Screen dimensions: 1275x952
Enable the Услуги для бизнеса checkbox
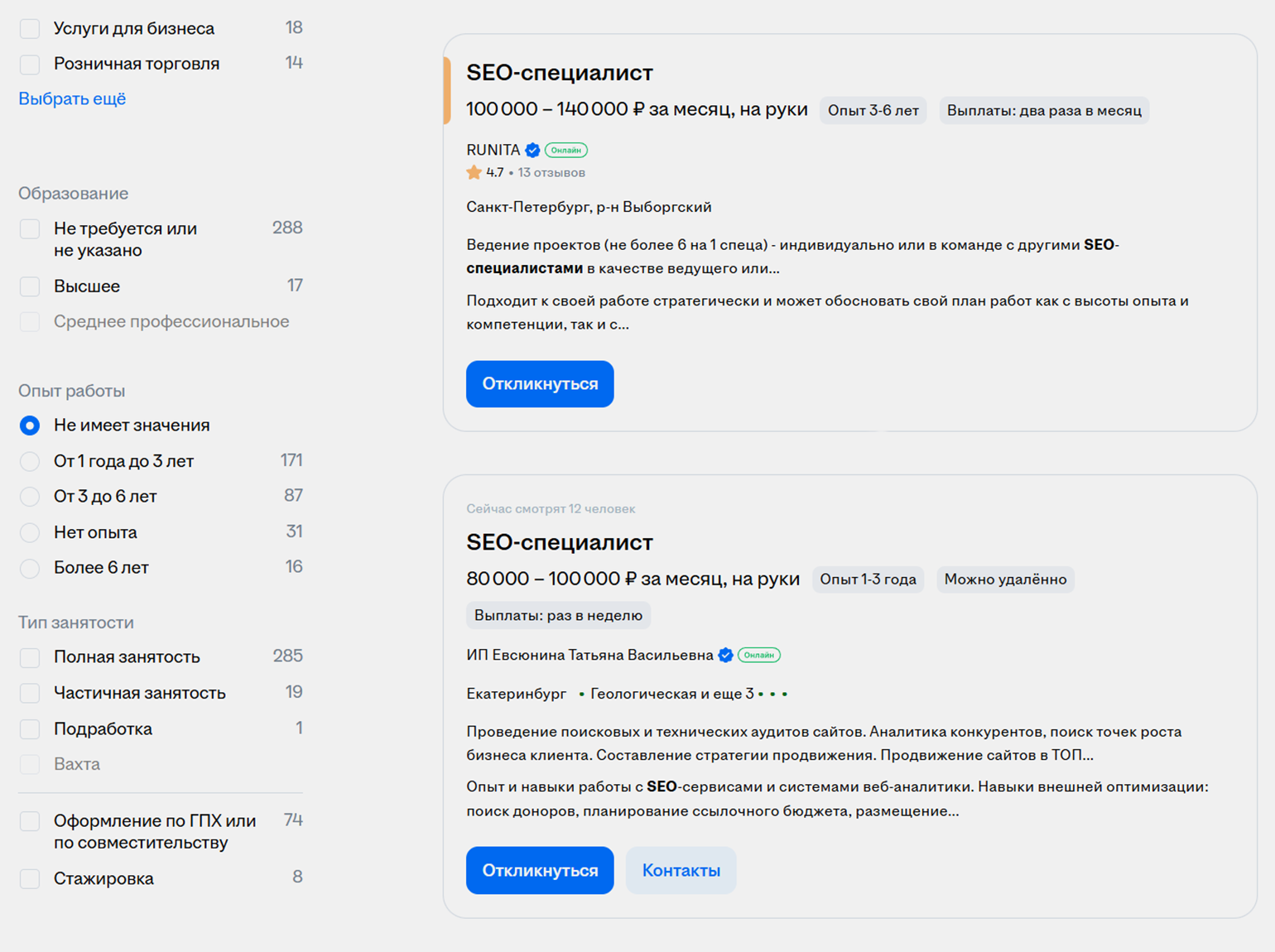pos(30,28)
